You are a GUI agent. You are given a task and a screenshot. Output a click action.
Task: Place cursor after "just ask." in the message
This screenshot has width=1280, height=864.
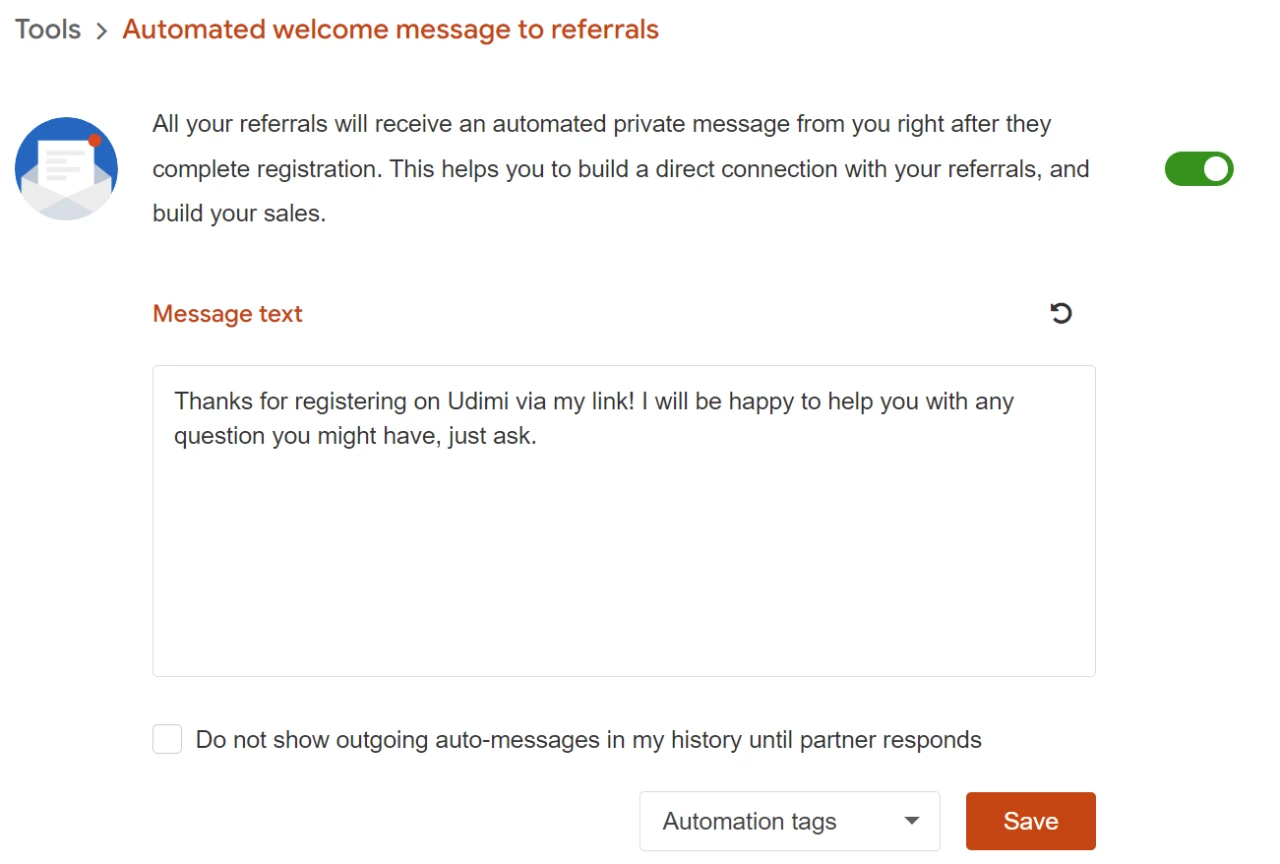click(x=538, y=437)
